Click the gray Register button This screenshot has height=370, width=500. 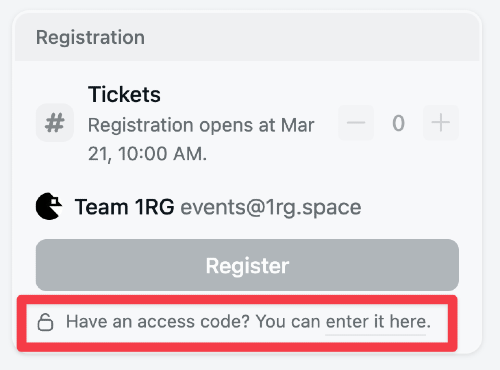[x=247, y=265]
